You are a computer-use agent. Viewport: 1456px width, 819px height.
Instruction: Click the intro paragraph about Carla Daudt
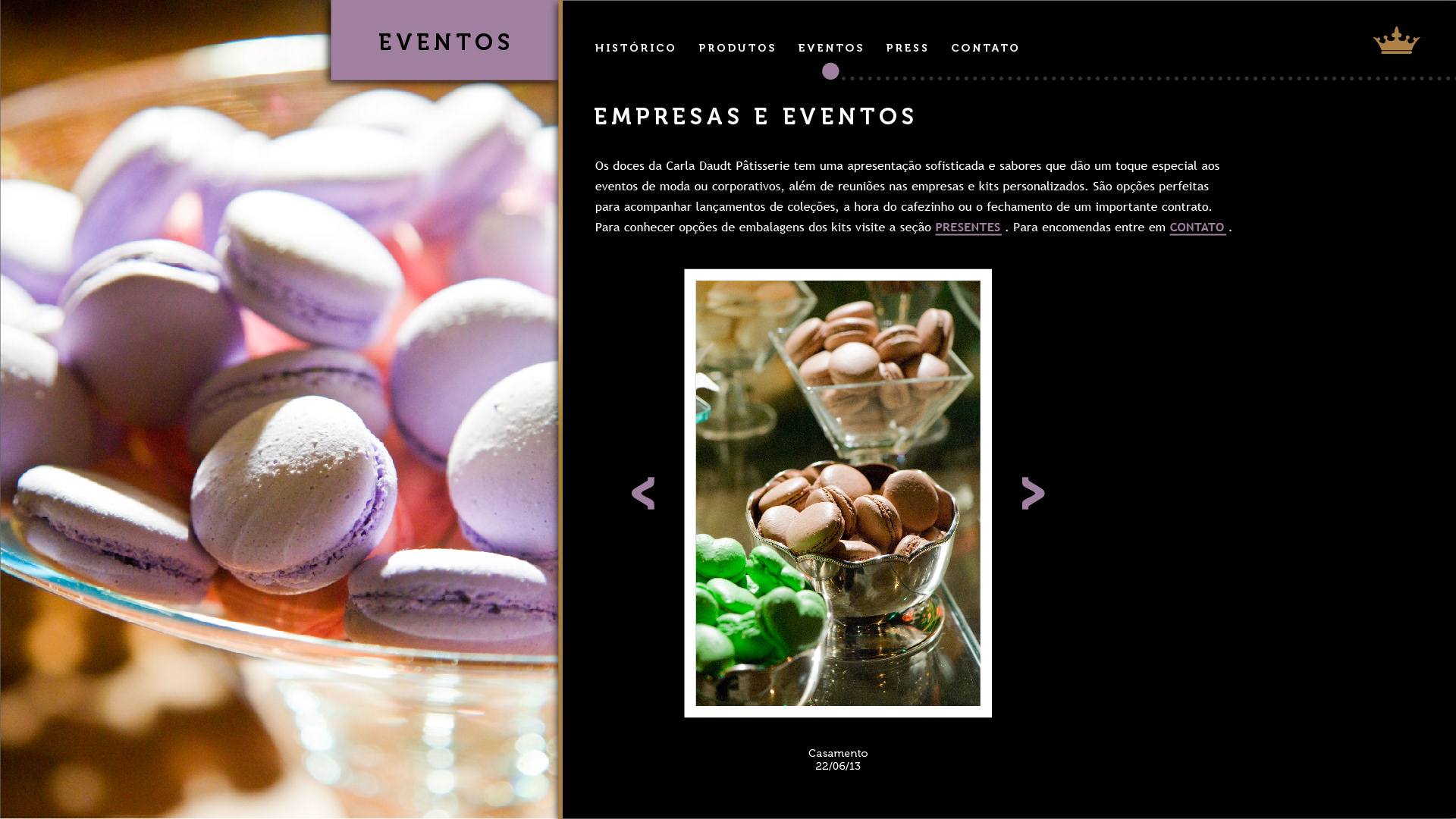pyautogui.click(x=913, y=196)
